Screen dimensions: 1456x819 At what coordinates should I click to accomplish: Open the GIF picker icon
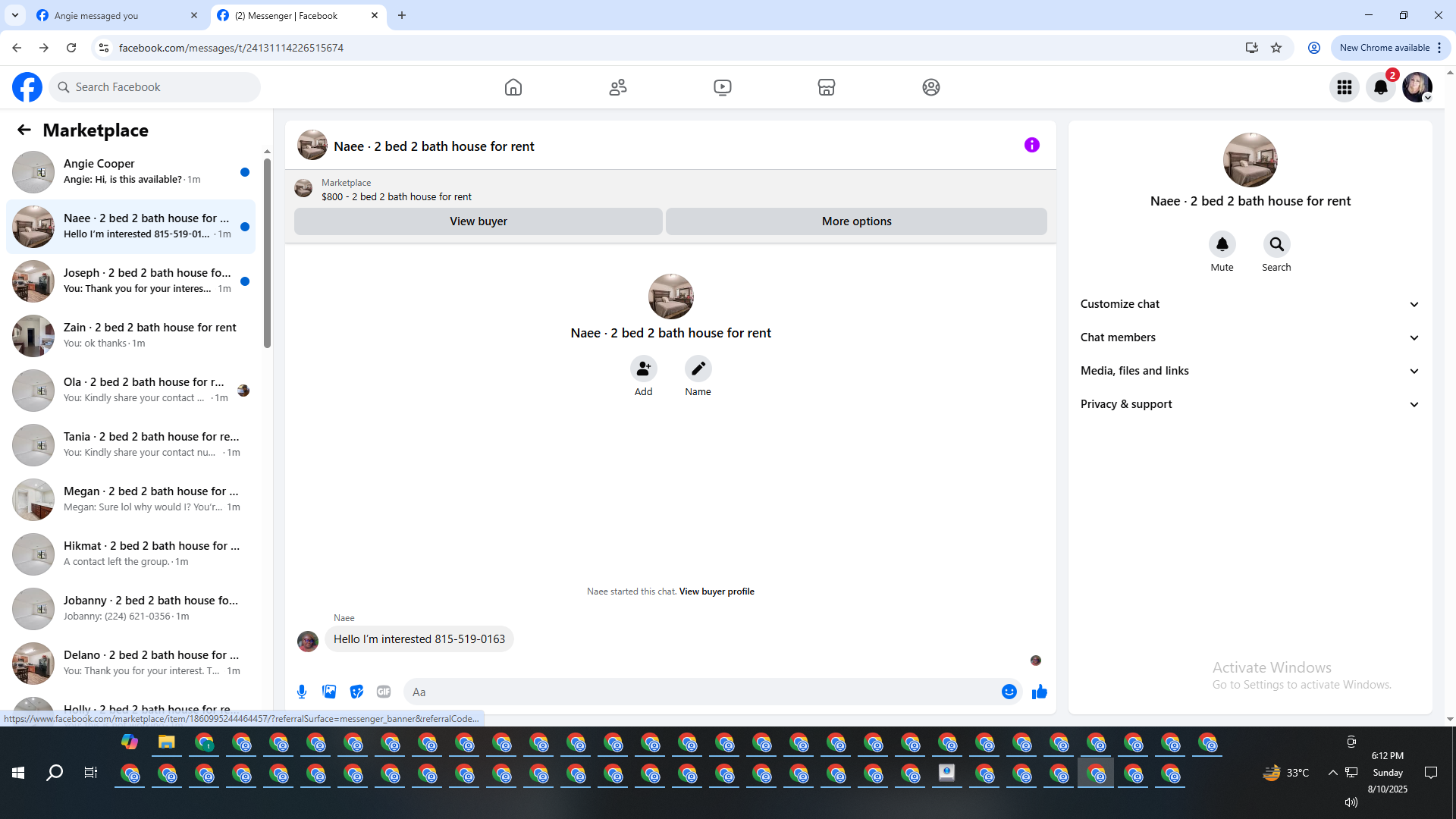(384, 692)
